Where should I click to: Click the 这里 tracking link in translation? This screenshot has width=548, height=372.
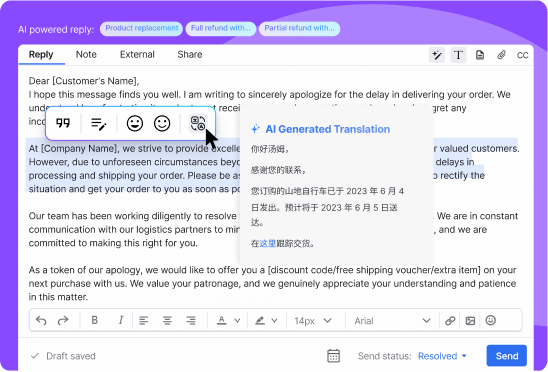pos(267,243)
